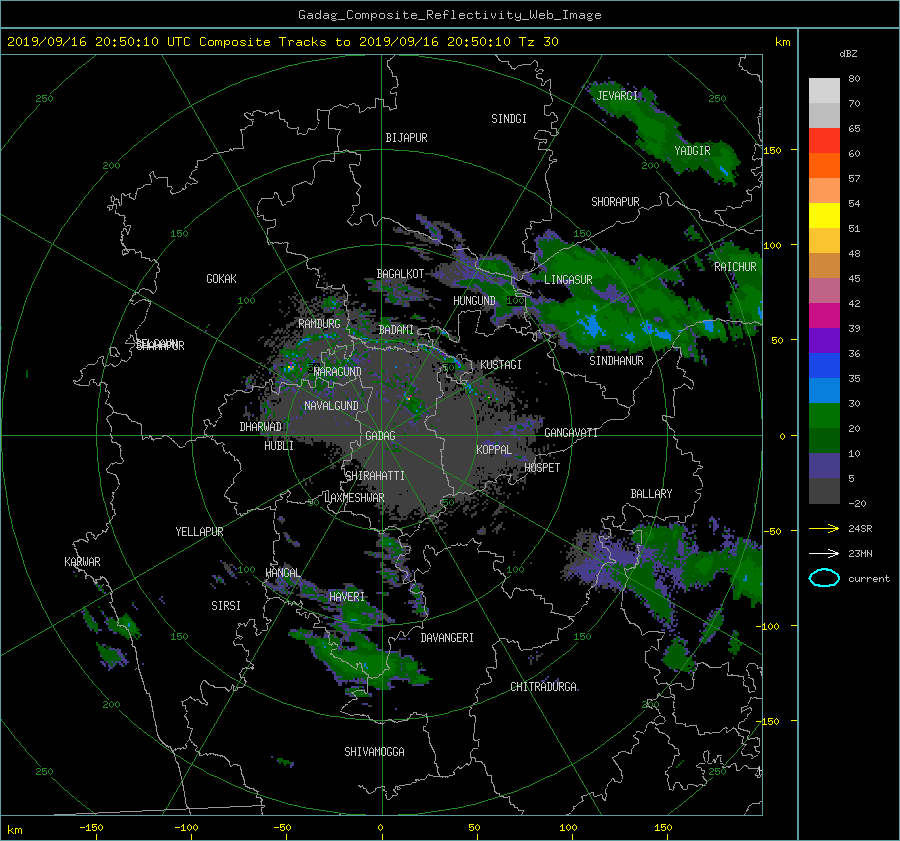Click the KARWAR city label
This screenshot has width=900, height=841.
tap(82, 562)
